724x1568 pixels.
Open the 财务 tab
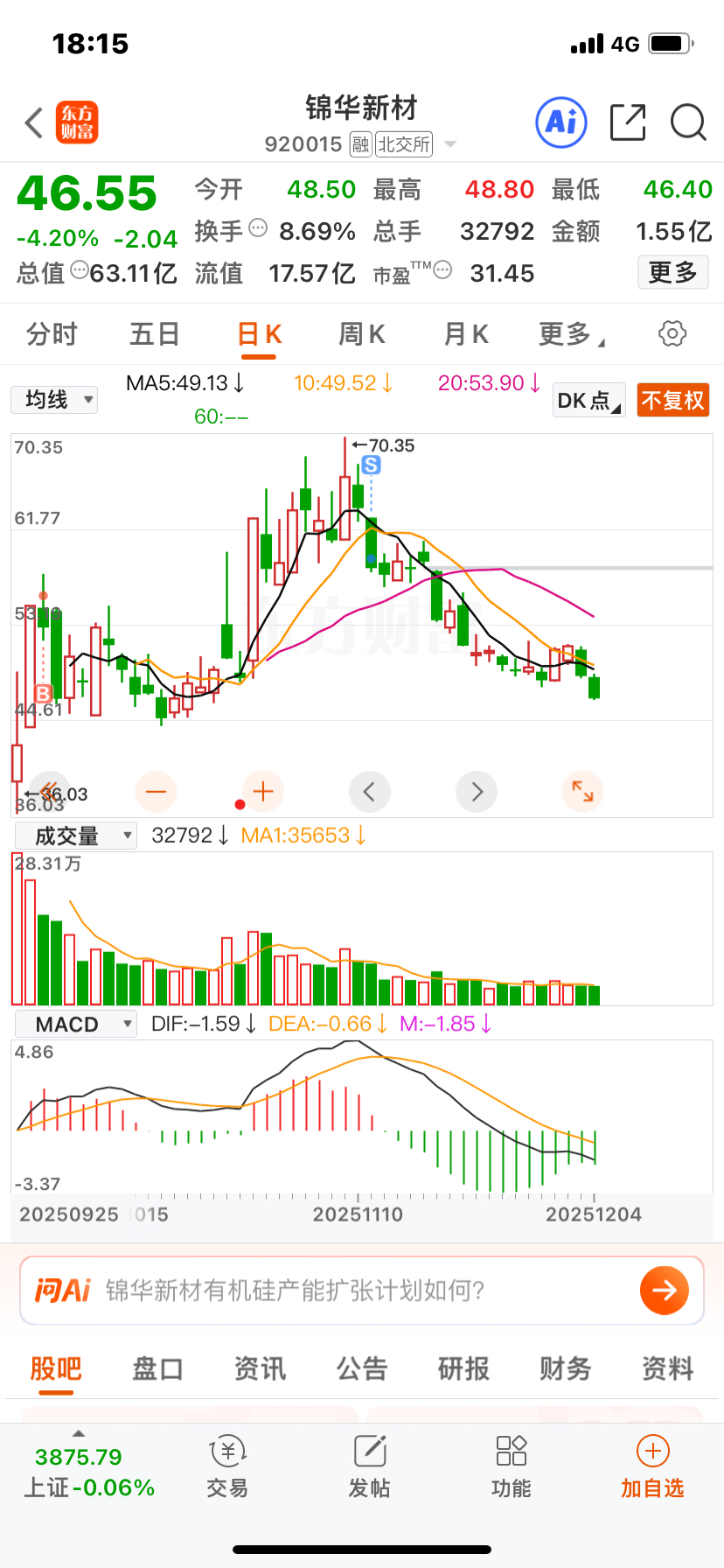point(566,1368)
